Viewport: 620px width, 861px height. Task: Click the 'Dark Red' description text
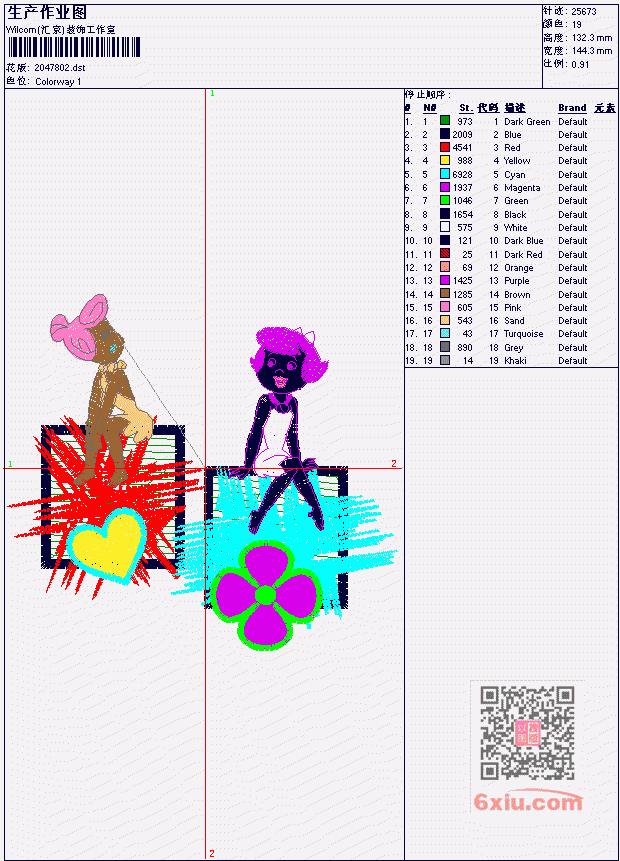(523, 254)
